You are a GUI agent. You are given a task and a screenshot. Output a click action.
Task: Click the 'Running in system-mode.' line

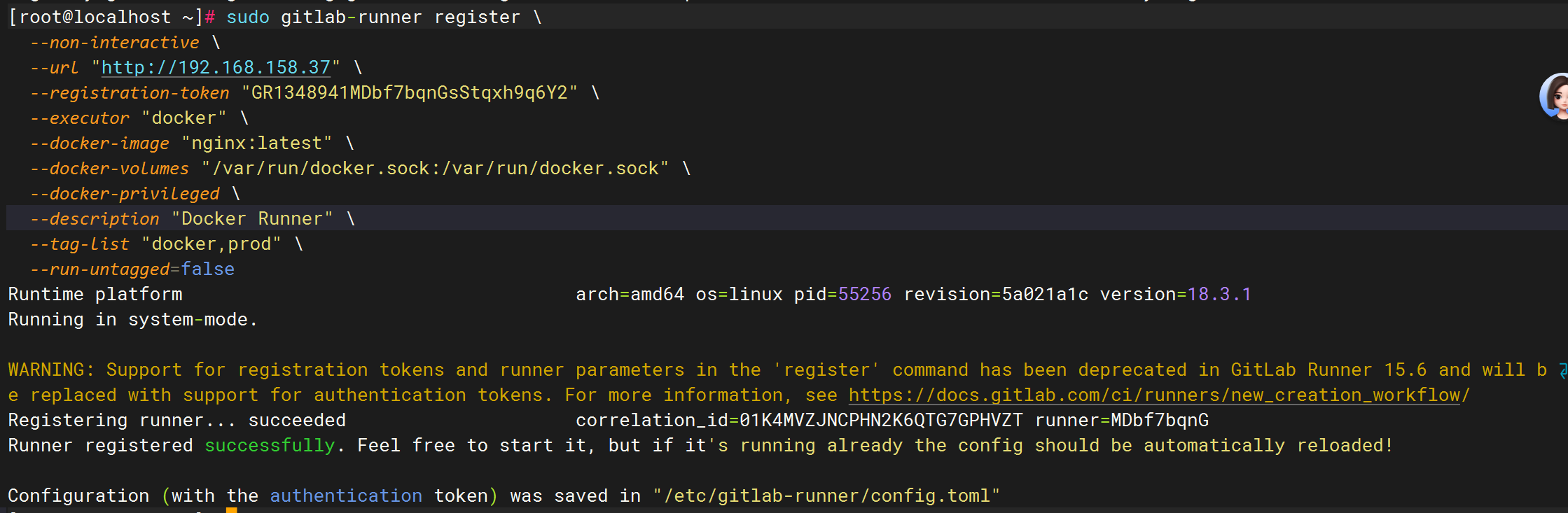[x=133, y=320]
